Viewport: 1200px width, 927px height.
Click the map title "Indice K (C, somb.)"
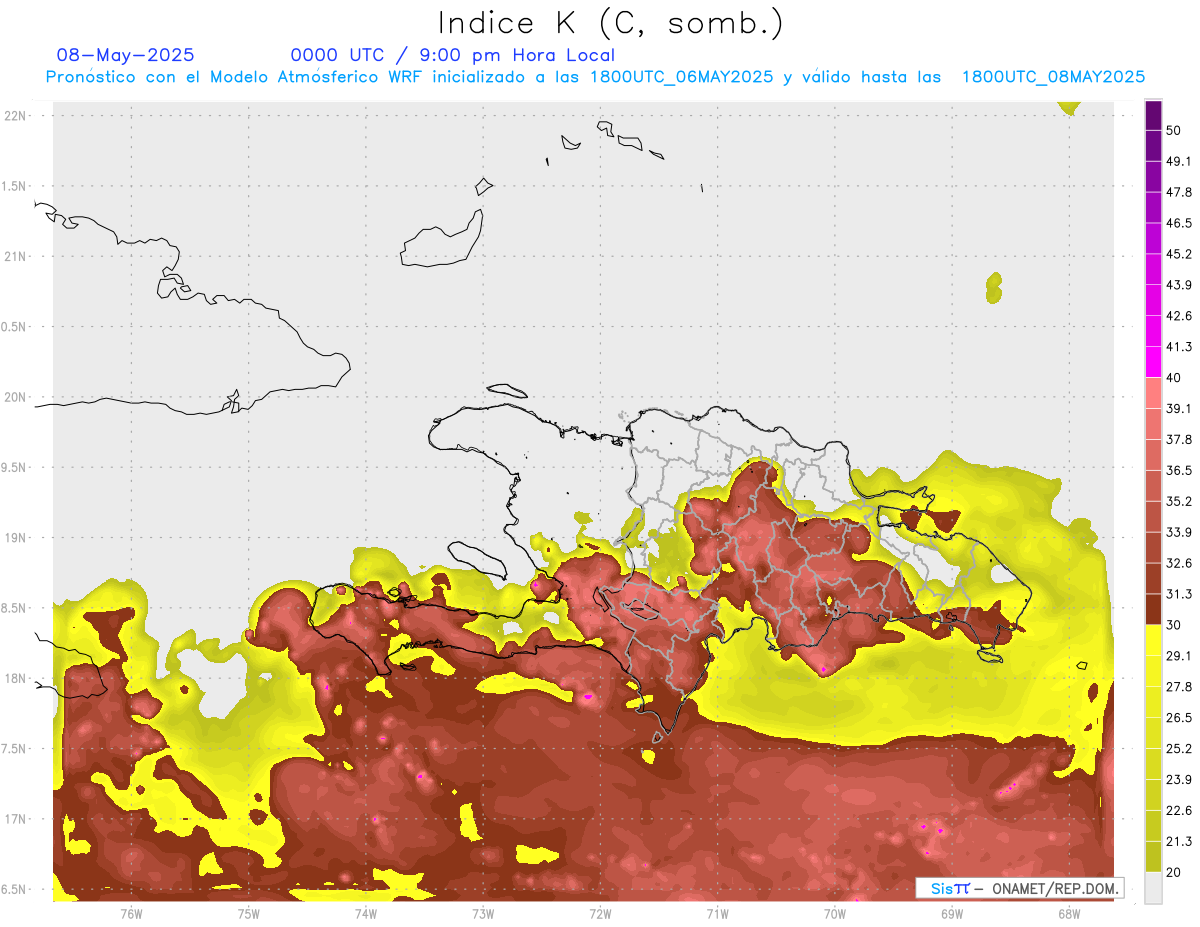(x=611, y=23)
